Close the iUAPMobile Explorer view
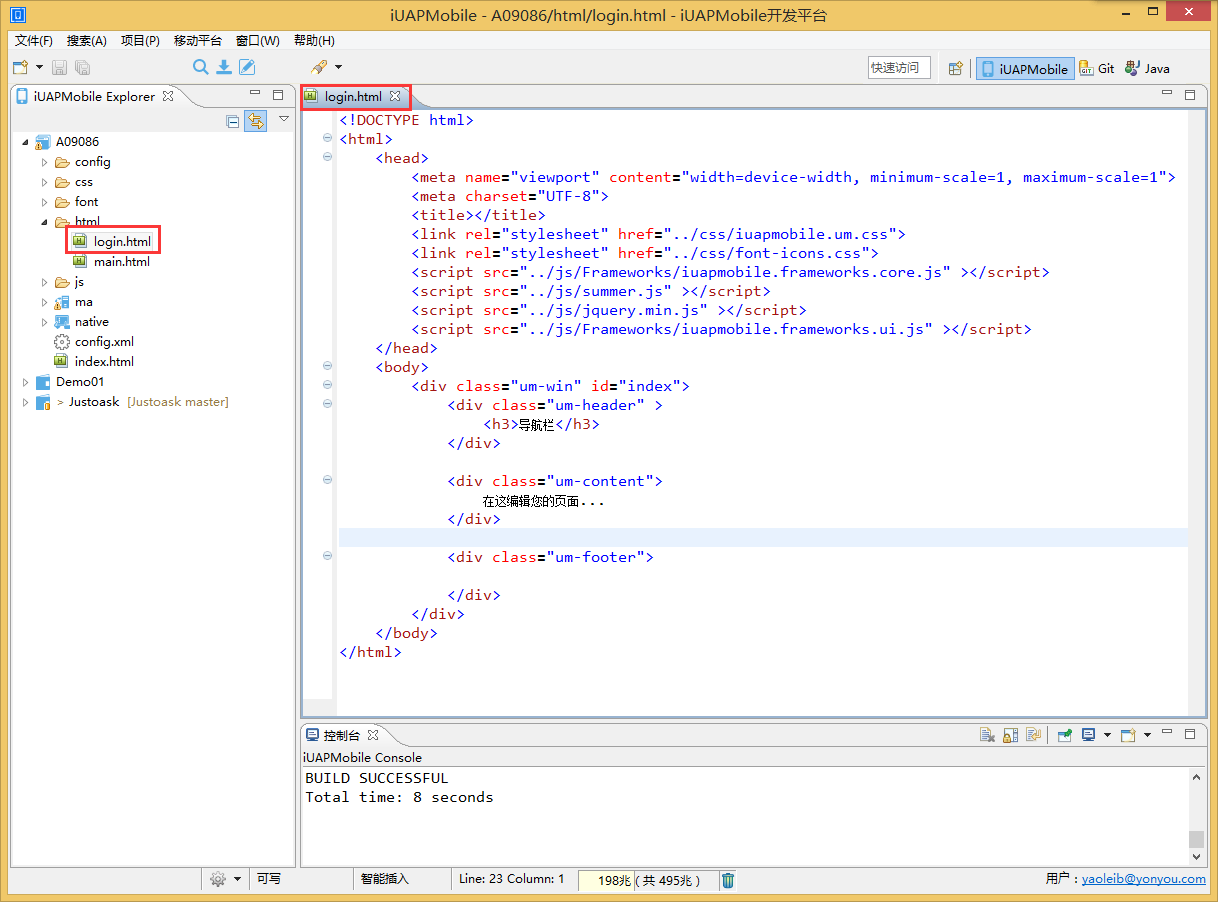The image size is (1218, 902). point(168,96)
